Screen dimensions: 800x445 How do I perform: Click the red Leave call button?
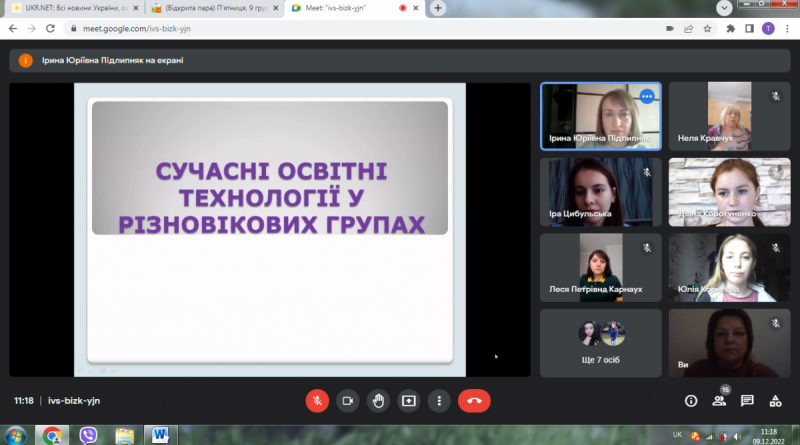(x=474, y=401)
